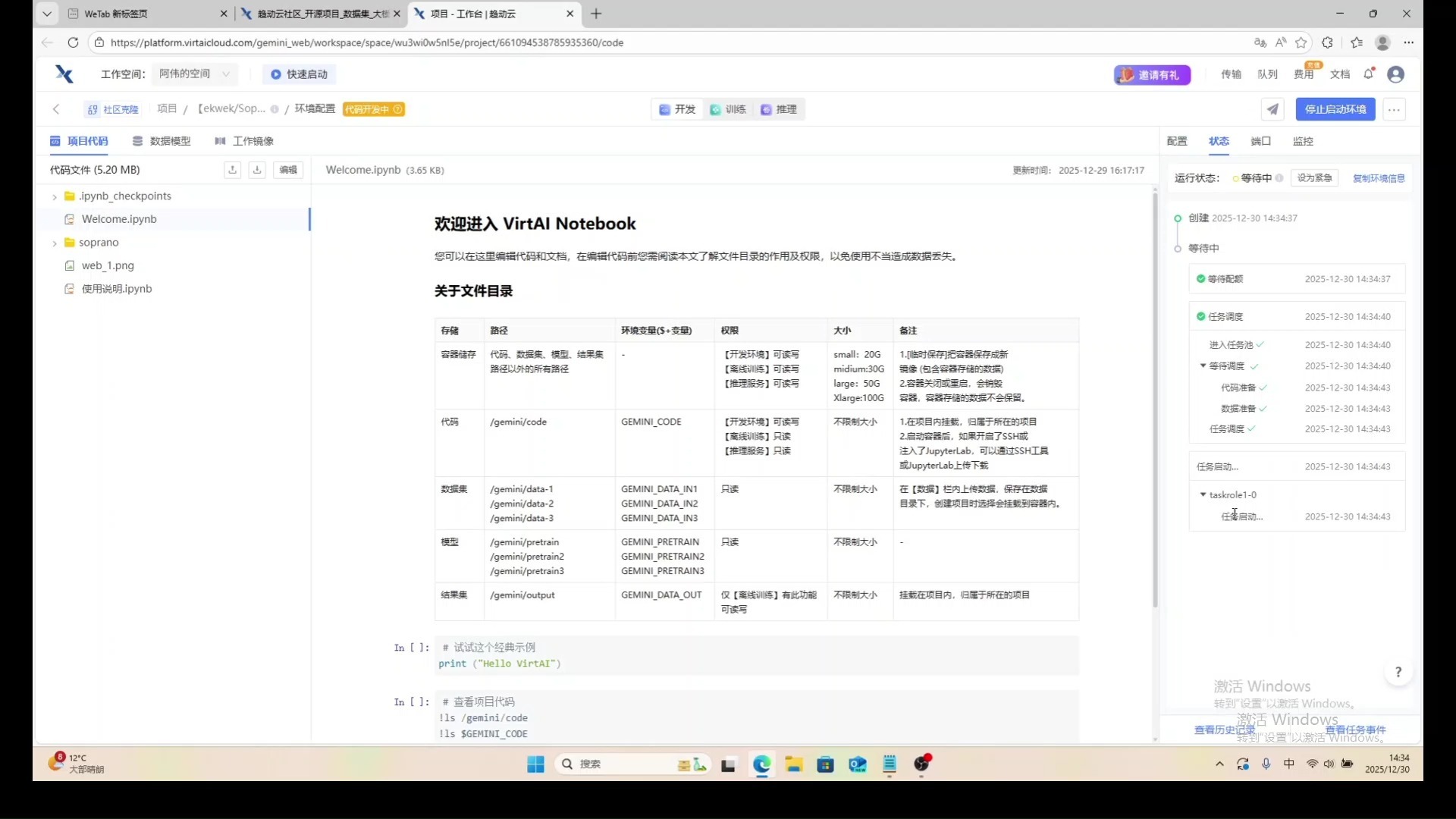
Task: Click the 设为紧急 button
Action: [1314, 178]
